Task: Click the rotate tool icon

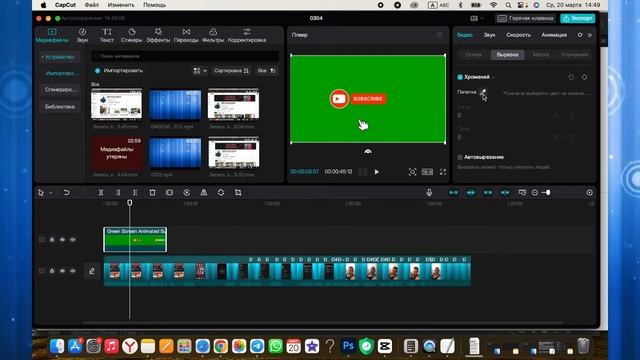Action: coord(221,192)
